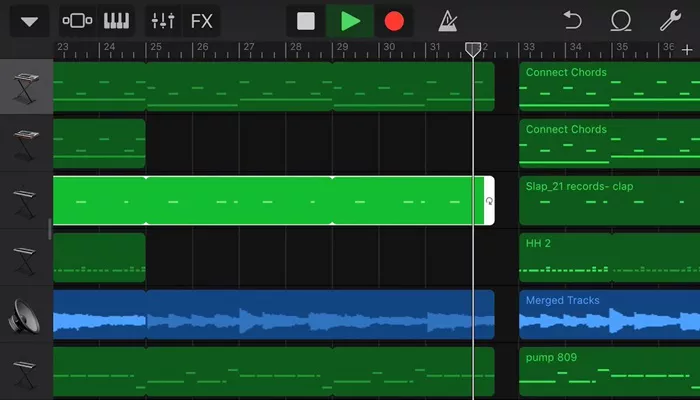The image size is (700, 400).
Task: Select the second keyboard track header
Action: coord(26,144)
